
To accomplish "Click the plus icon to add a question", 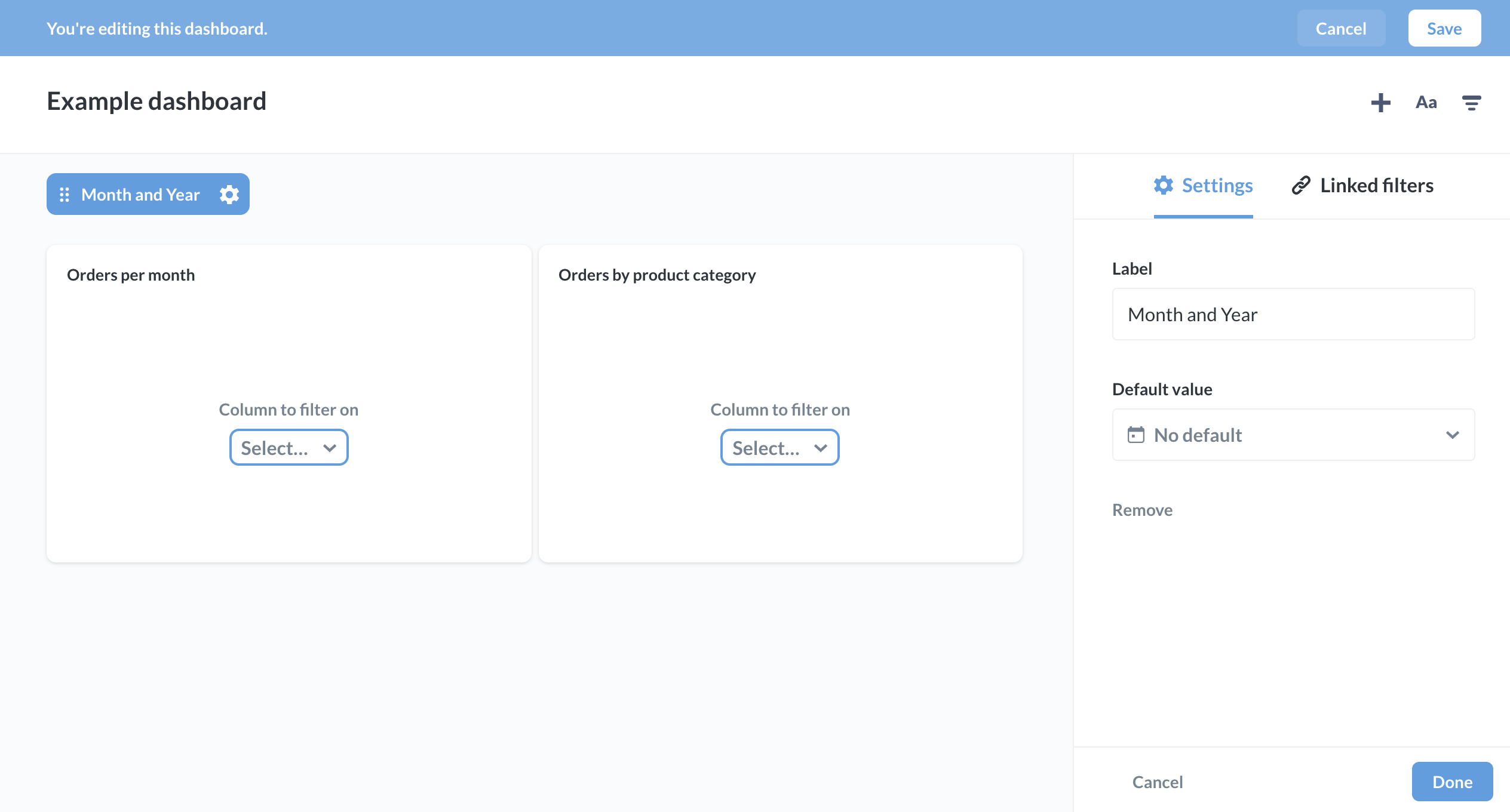I will (x=1380, y=103).
